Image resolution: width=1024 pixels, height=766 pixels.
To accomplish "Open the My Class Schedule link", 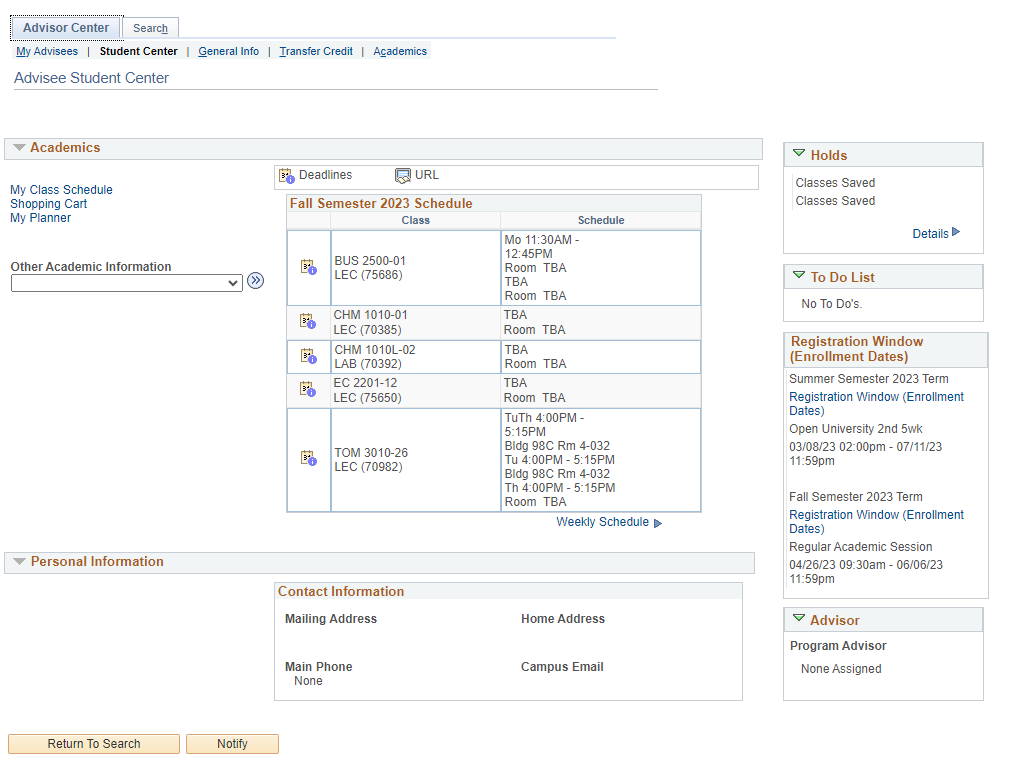I will (61, 190).
